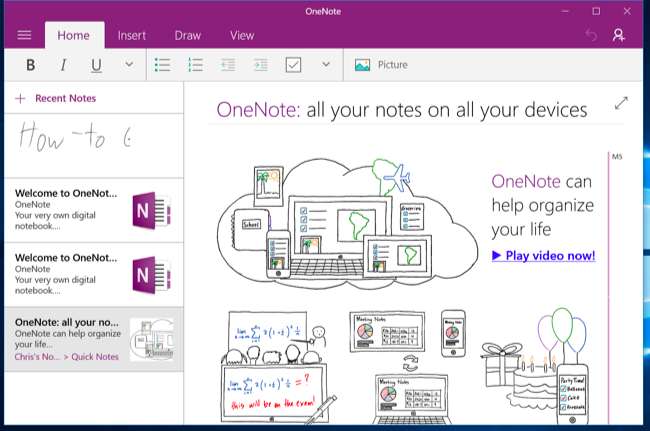Open the hamburger navigation menu

click(24, 35)
